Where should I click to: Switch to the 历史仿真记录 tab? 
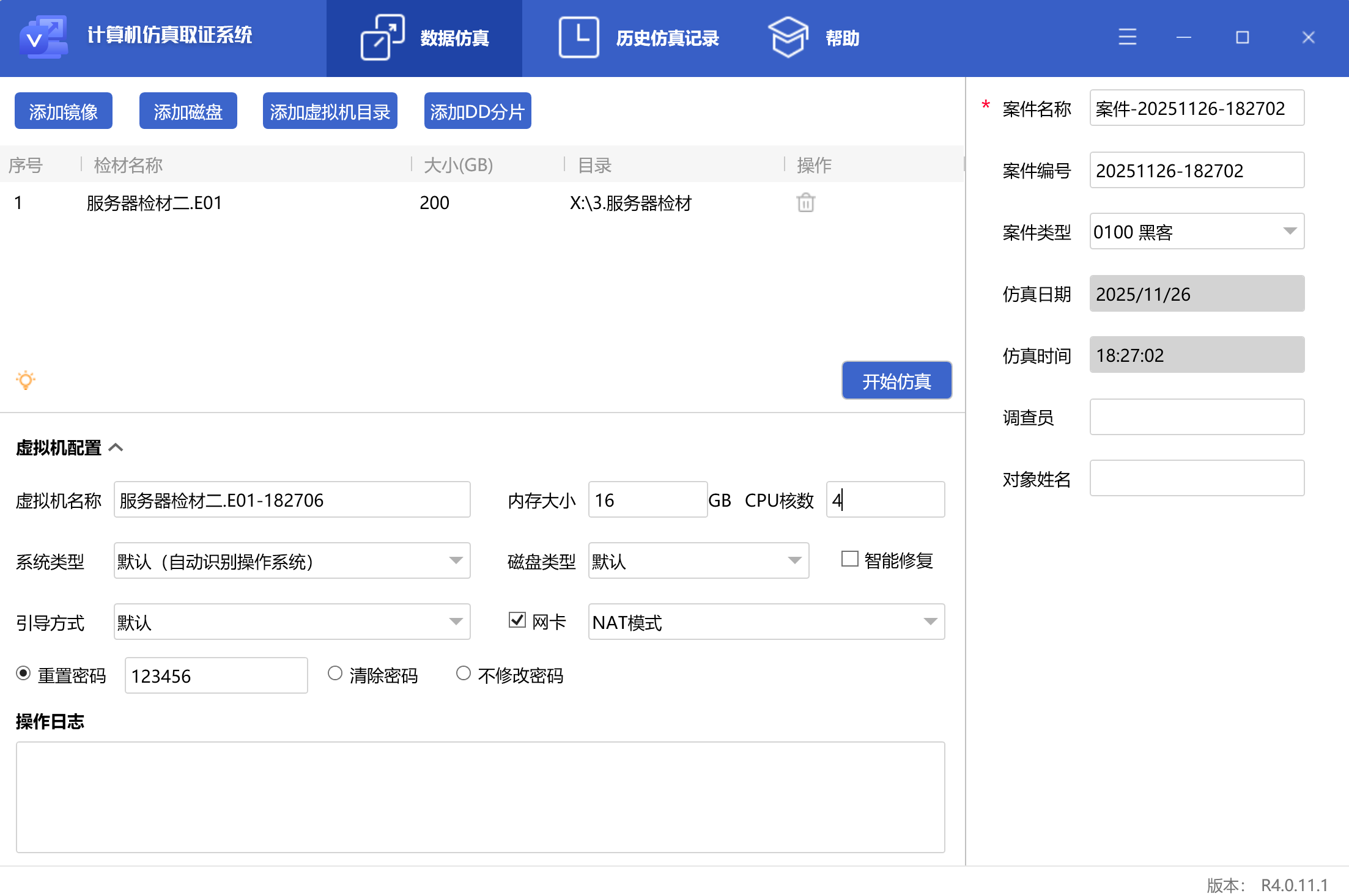click(x=668, y=37)
